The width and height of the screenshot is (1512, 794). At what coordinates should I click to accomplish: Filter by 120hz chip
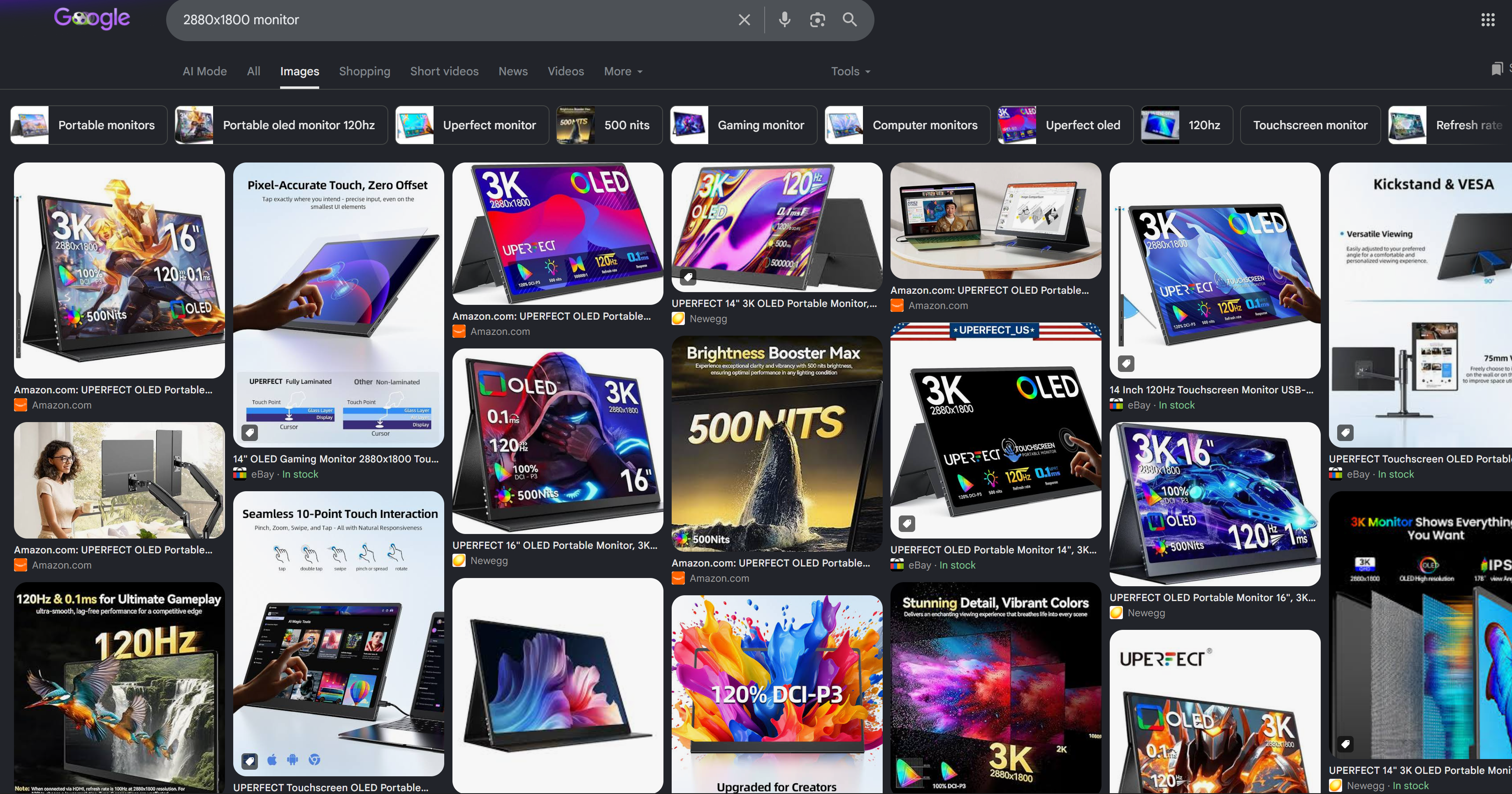(1187, 125)
